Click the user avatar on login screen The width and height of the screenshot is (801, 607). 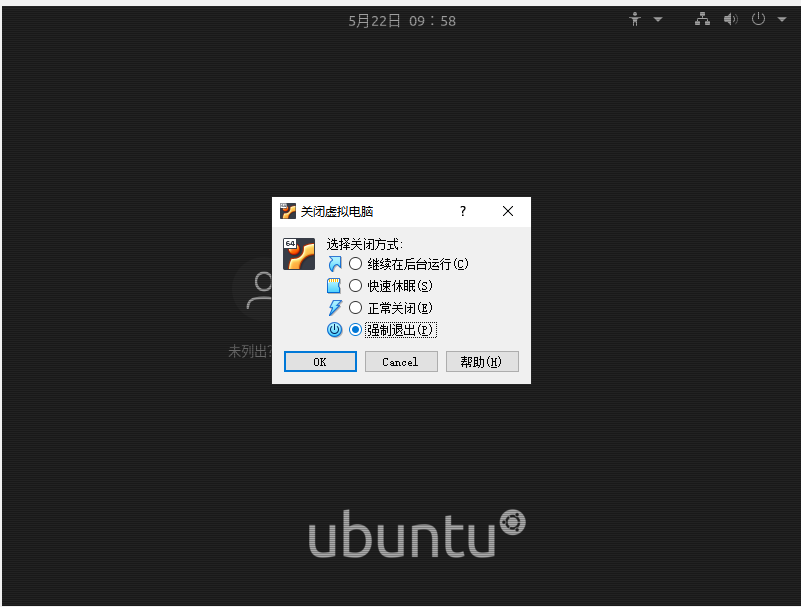254,290
